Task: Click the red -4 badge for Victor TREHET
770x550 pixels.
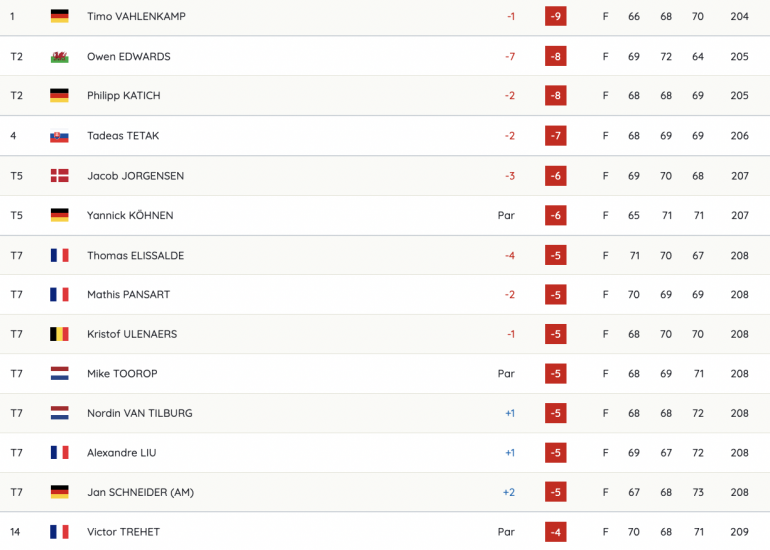Action: [x=555, y=532]
